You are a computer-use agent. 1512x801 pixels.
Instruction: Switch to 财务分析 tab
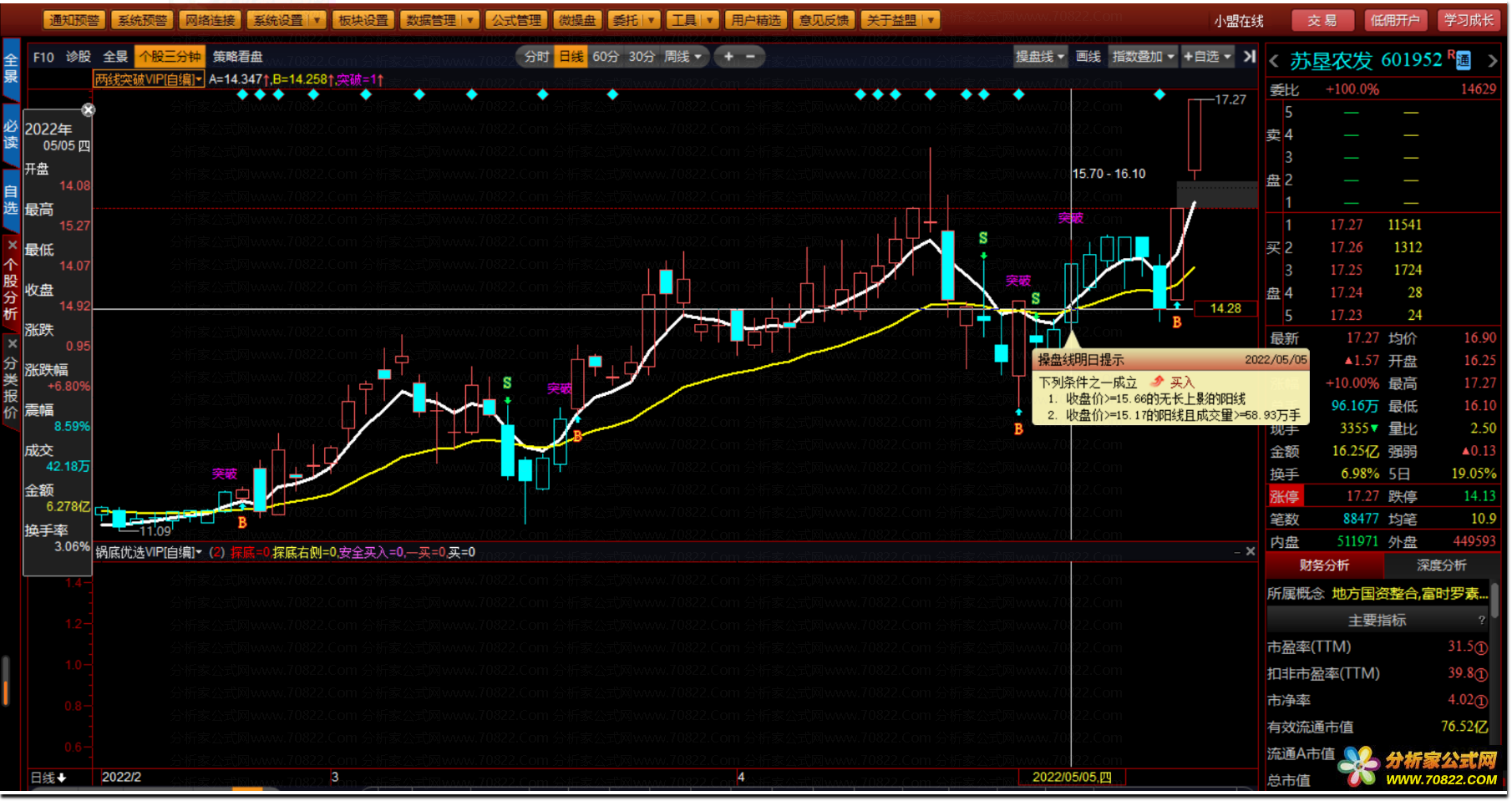(x=1324, y=565)
